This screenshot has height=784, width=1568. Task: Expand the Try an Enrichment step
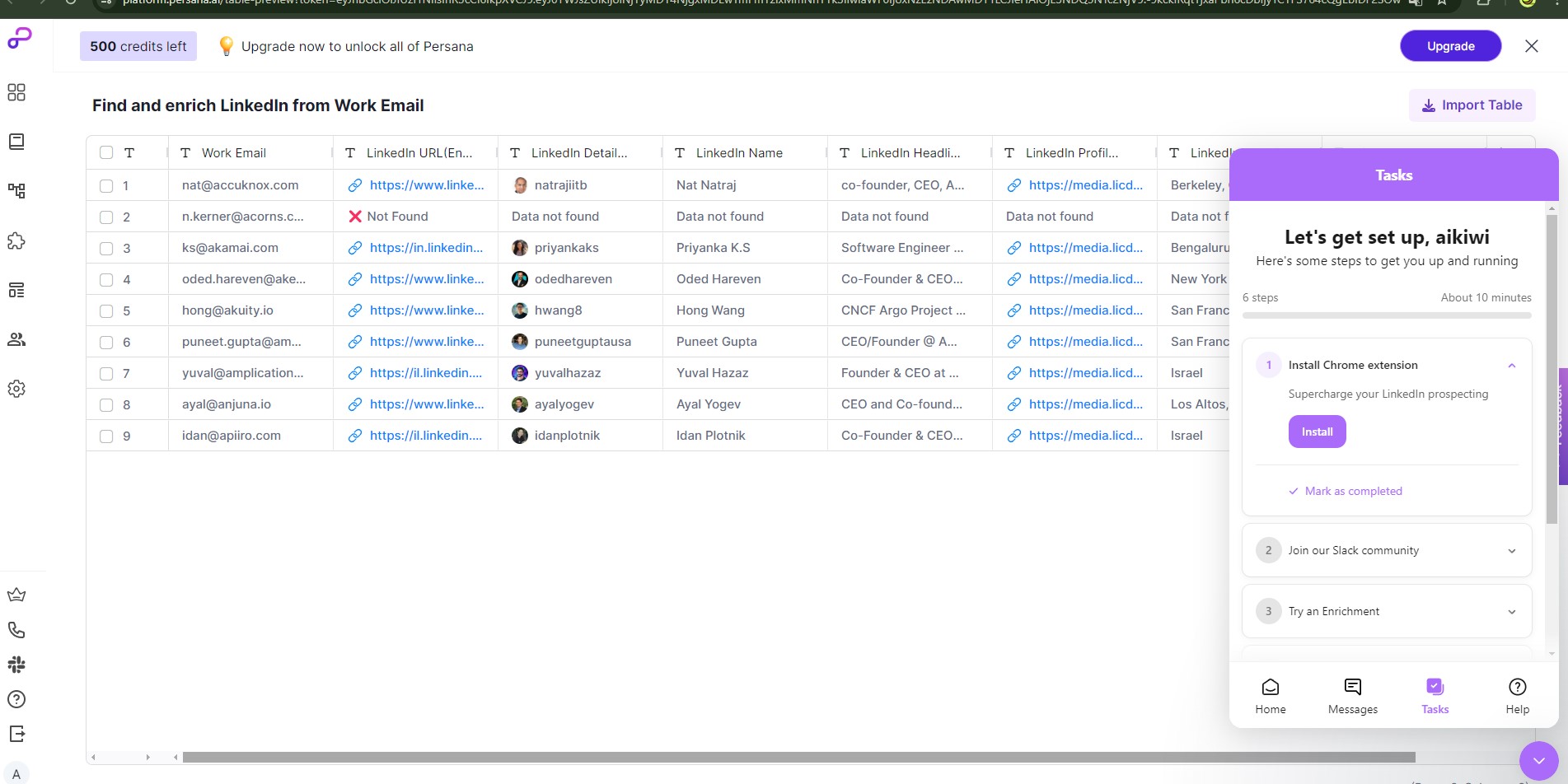[1512, 612]
